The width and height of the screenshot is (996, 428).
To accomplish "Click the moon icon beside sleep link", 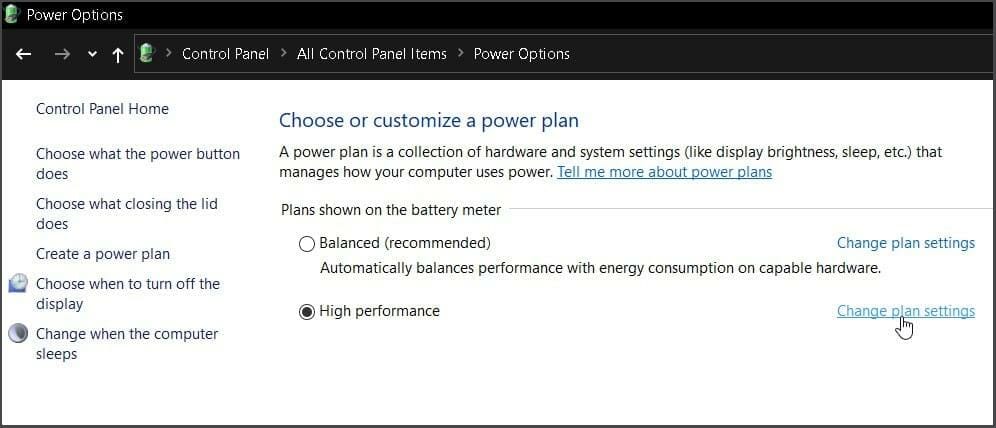I will click(x=18, y=333).
